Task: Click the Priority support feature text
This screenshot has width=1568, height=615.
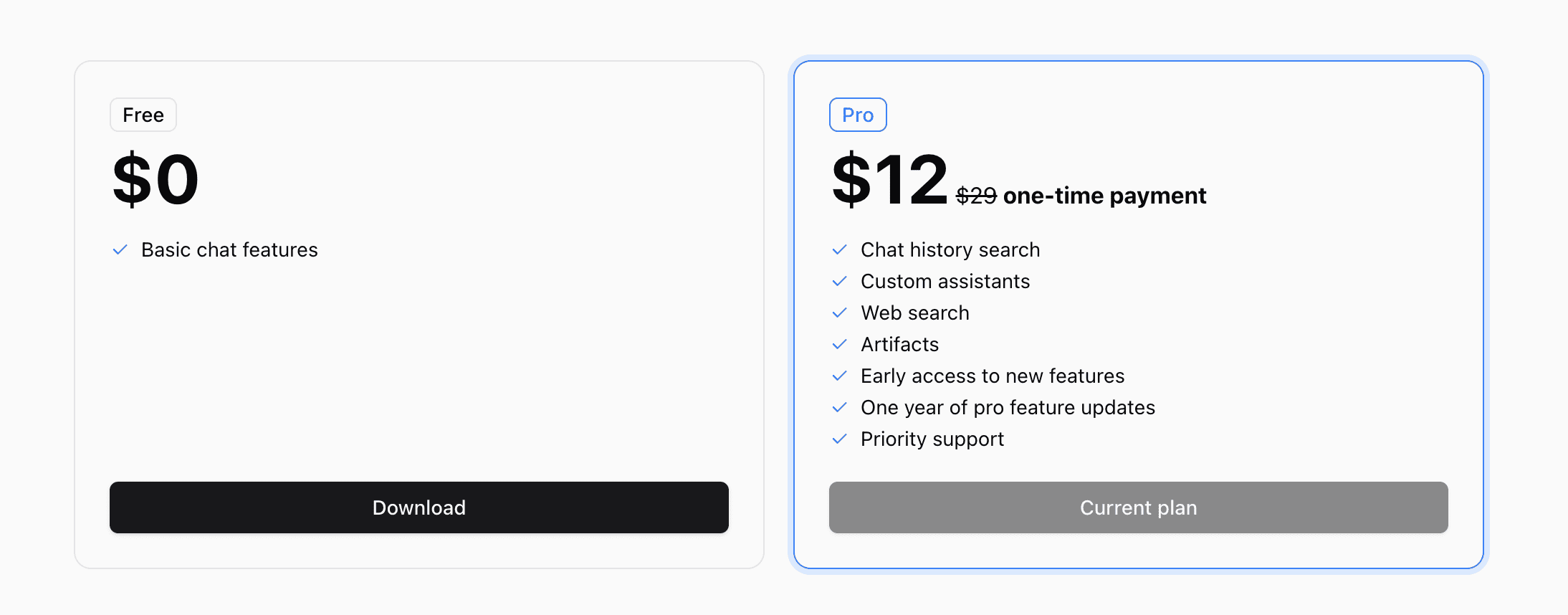Action: (932, 439)
